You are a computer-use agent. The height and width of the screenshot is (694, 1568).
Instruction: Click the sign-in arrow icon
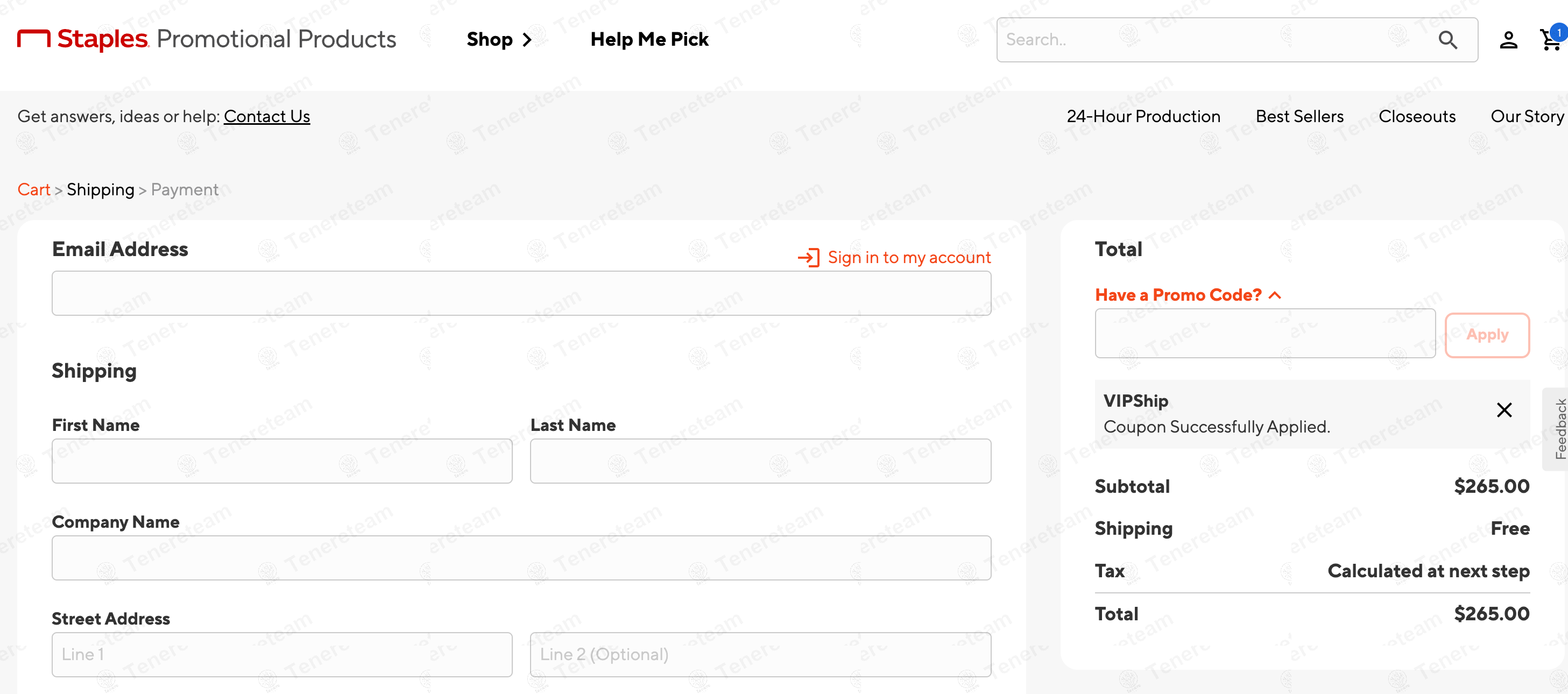(808, 258)
